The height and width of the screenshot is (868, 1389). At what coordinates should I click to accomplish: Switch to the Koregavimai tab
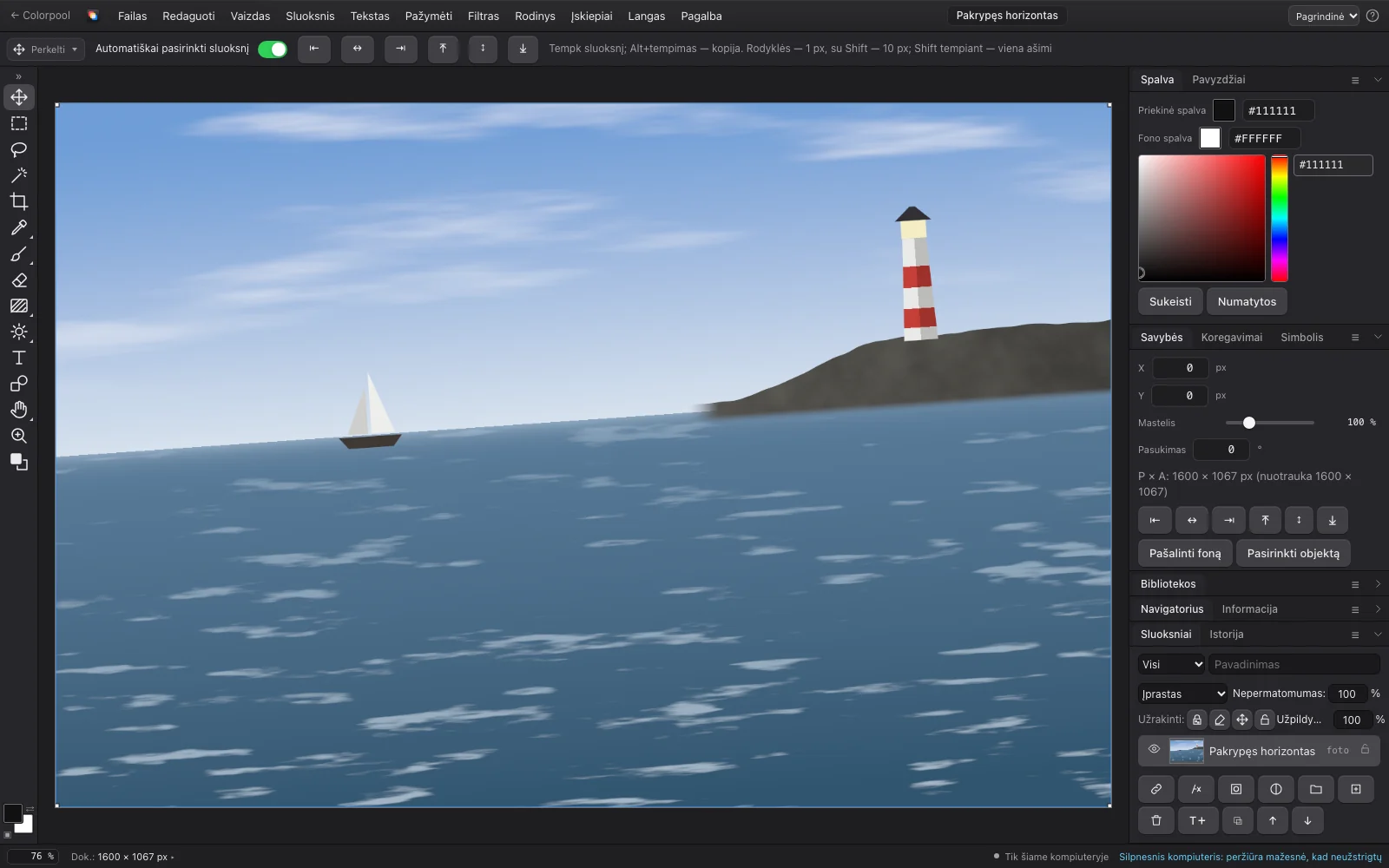point(1232,338)
